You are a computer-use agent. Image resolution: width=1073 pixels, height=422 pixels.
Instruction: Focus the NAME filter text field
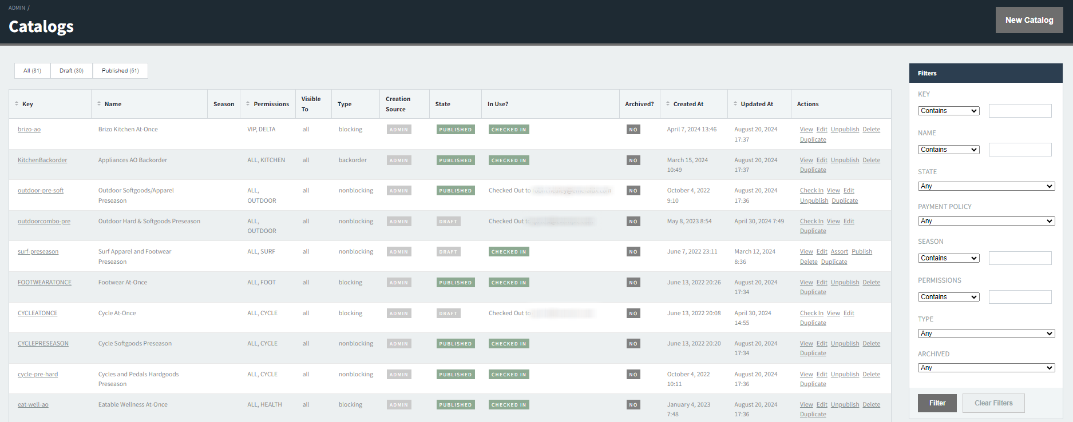(1020, 149)
